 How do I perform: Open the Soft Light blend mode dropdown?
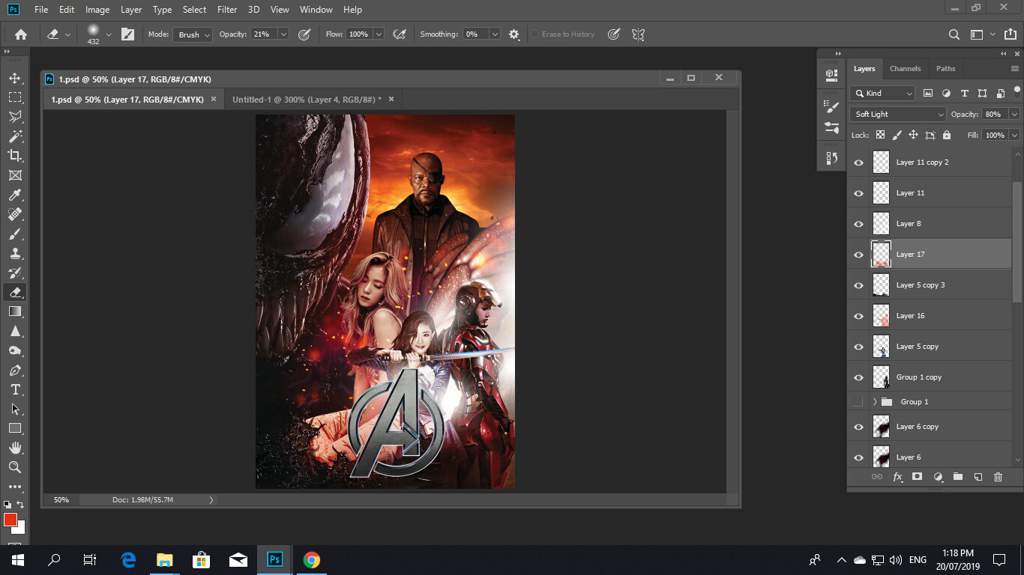click(x=898, y=114)
